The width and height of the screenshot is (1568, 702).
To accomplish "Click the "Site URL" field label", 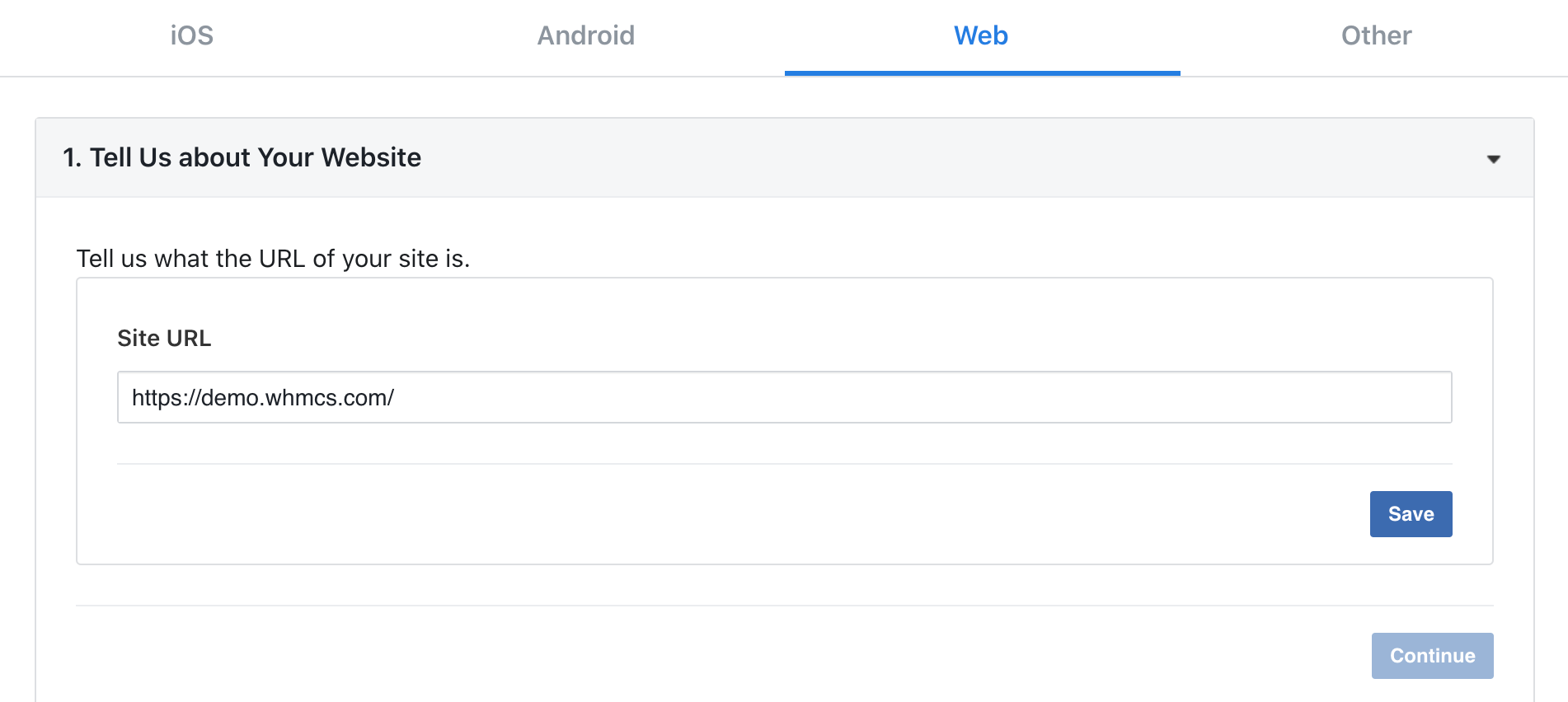I will [164, 338].
